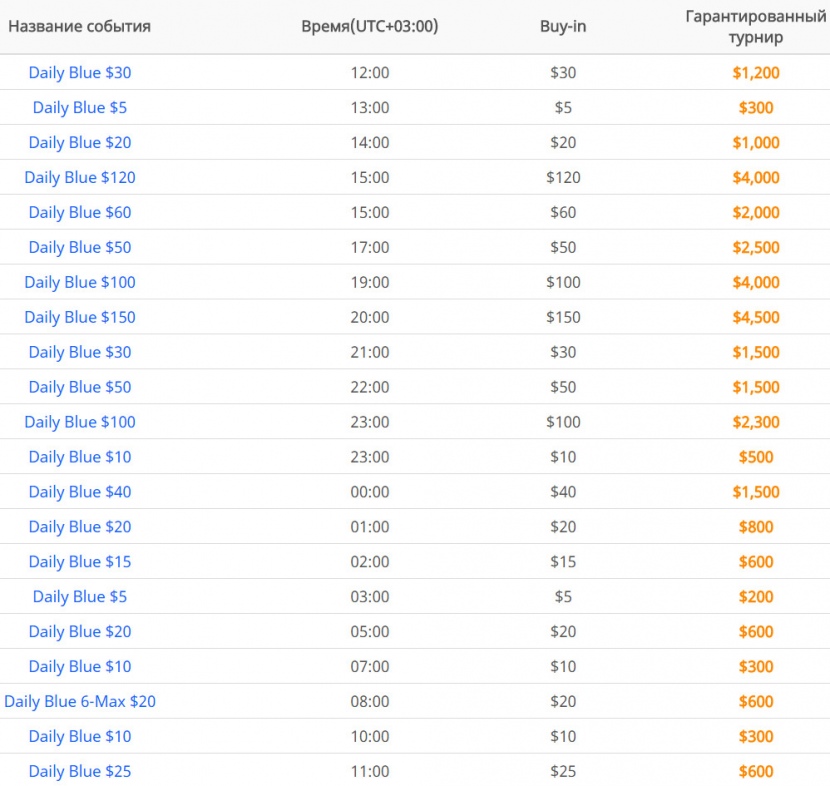Viewport: 830px width, 786px height.
Task: Click the Buy-in column header
Action: (x=563, y=26)
